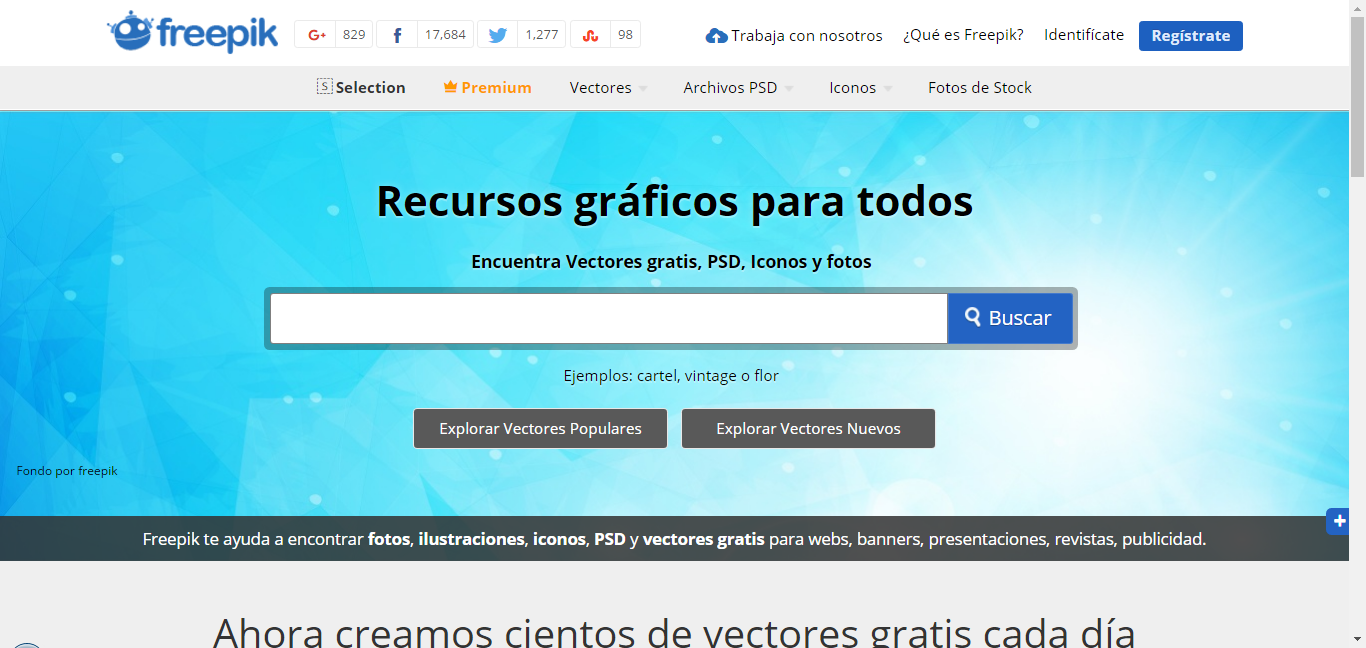1366x648 pixels.
Task: Click the Regístrate button
Action: [x=1190, y=36]
